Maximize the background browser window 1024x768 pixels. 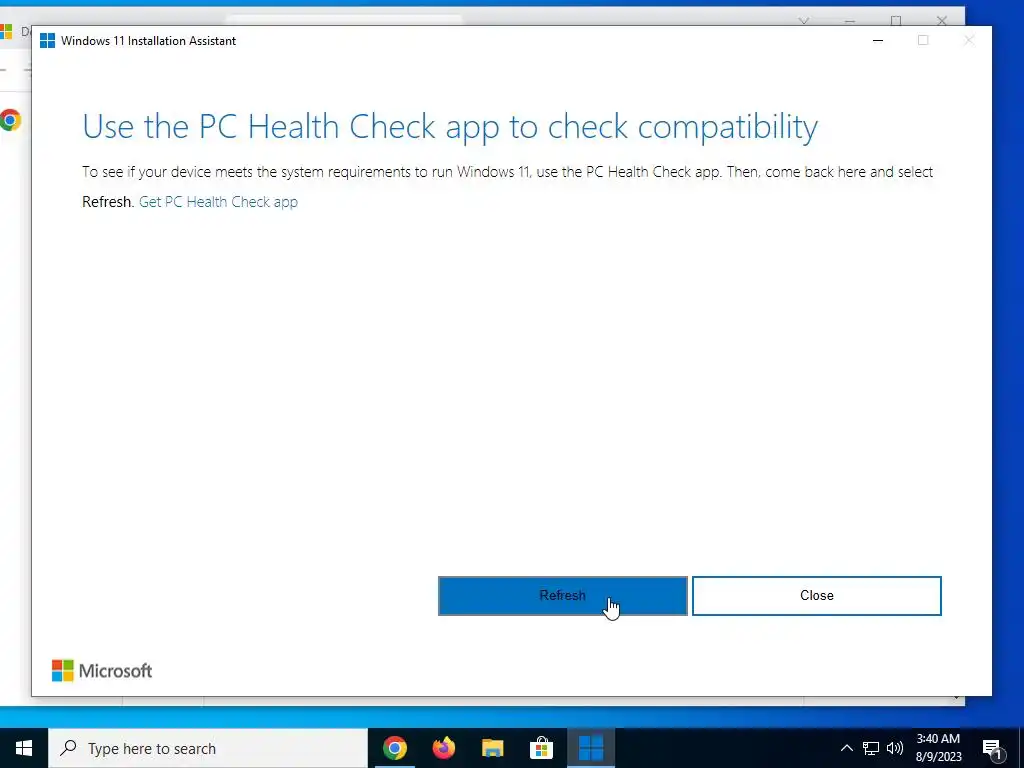pos(896,20)
